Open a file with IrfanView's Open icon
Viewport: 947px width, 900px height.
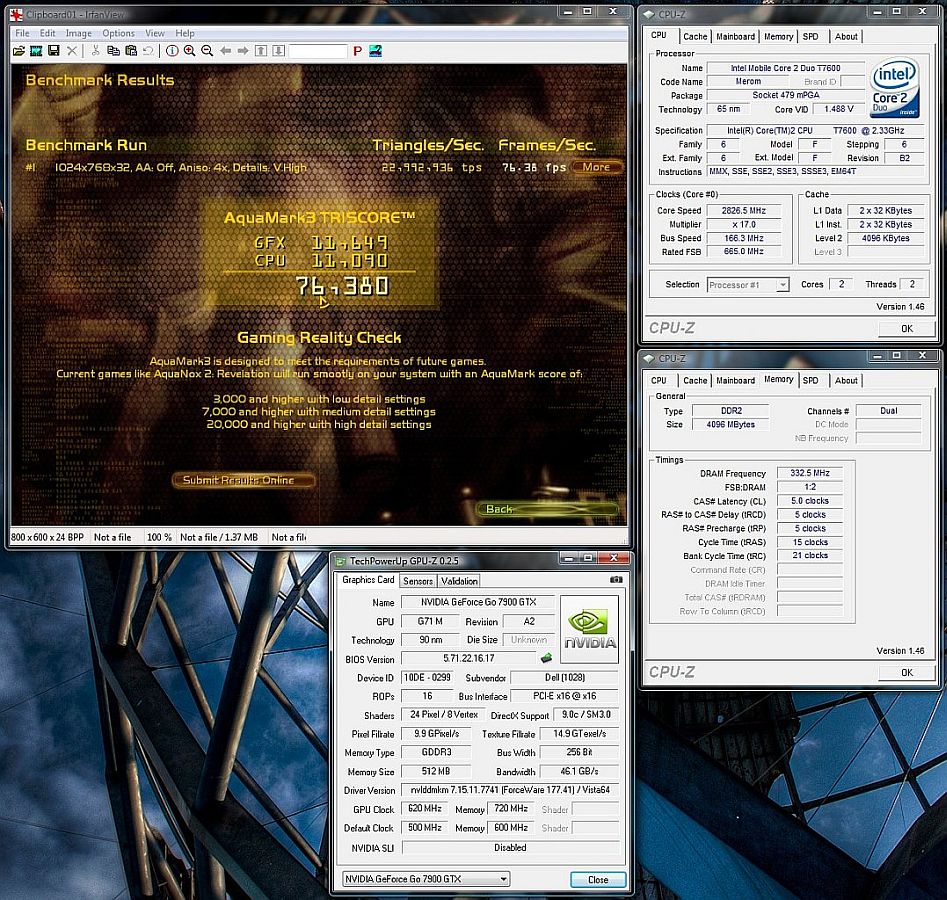coord(19,51)
